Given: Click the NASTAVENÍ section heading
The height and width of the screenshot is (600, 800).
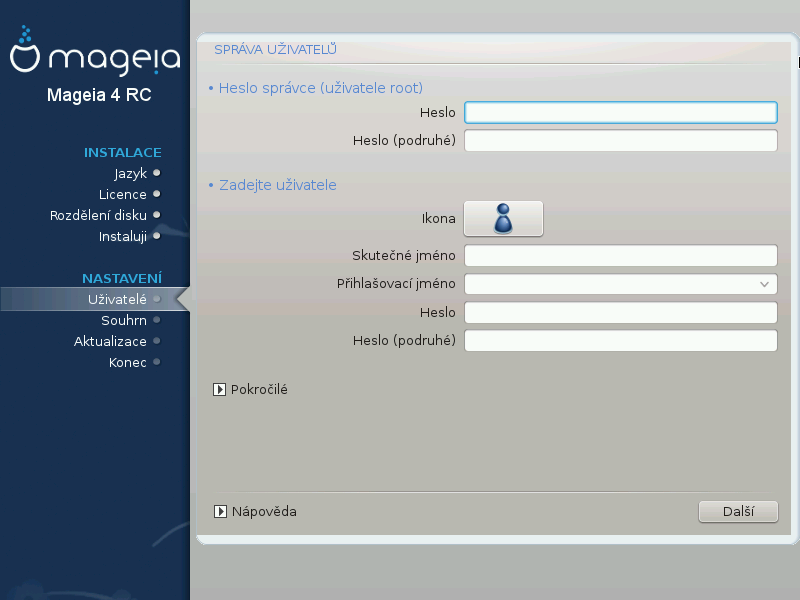Looking at the screenshot, I should [x=122, y=278].
